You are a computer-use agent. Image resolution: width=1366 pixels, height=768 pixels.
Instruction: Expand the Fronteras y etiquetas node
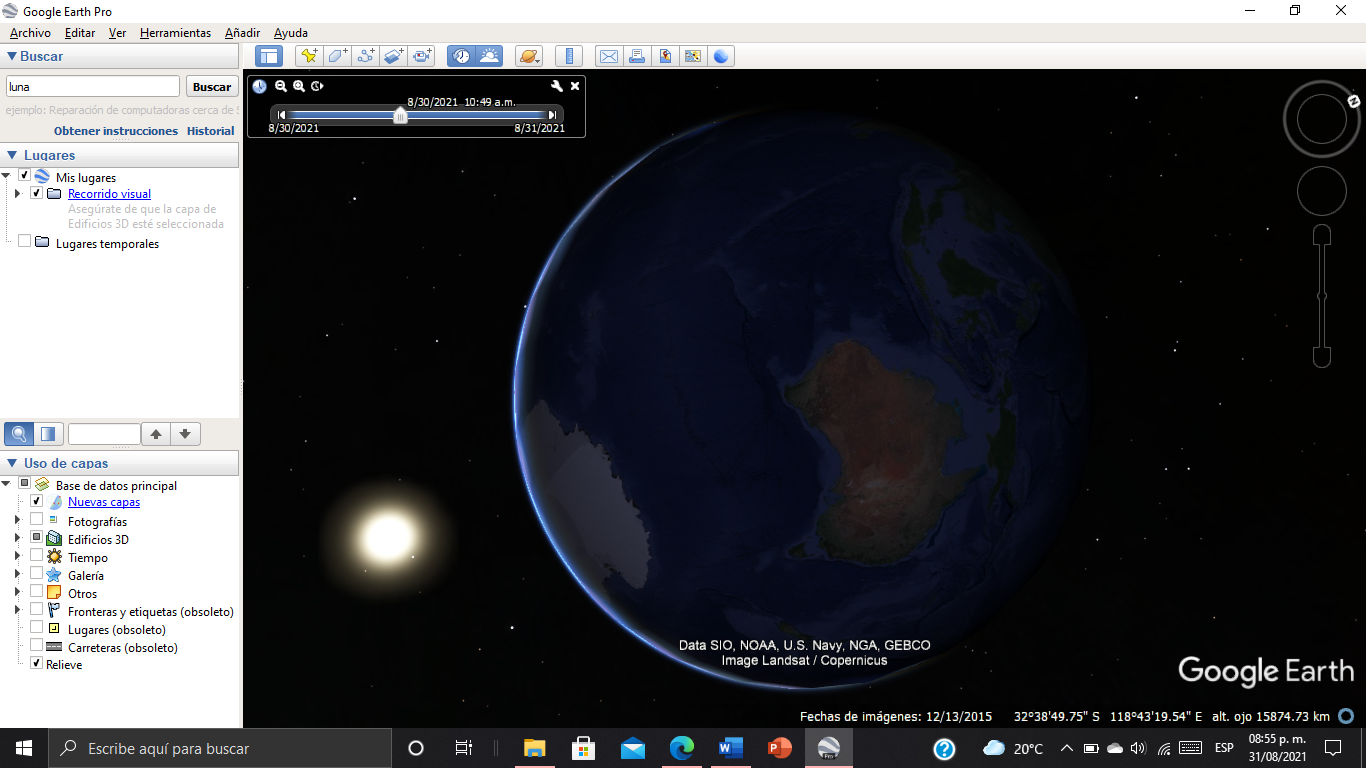point(17,611)
